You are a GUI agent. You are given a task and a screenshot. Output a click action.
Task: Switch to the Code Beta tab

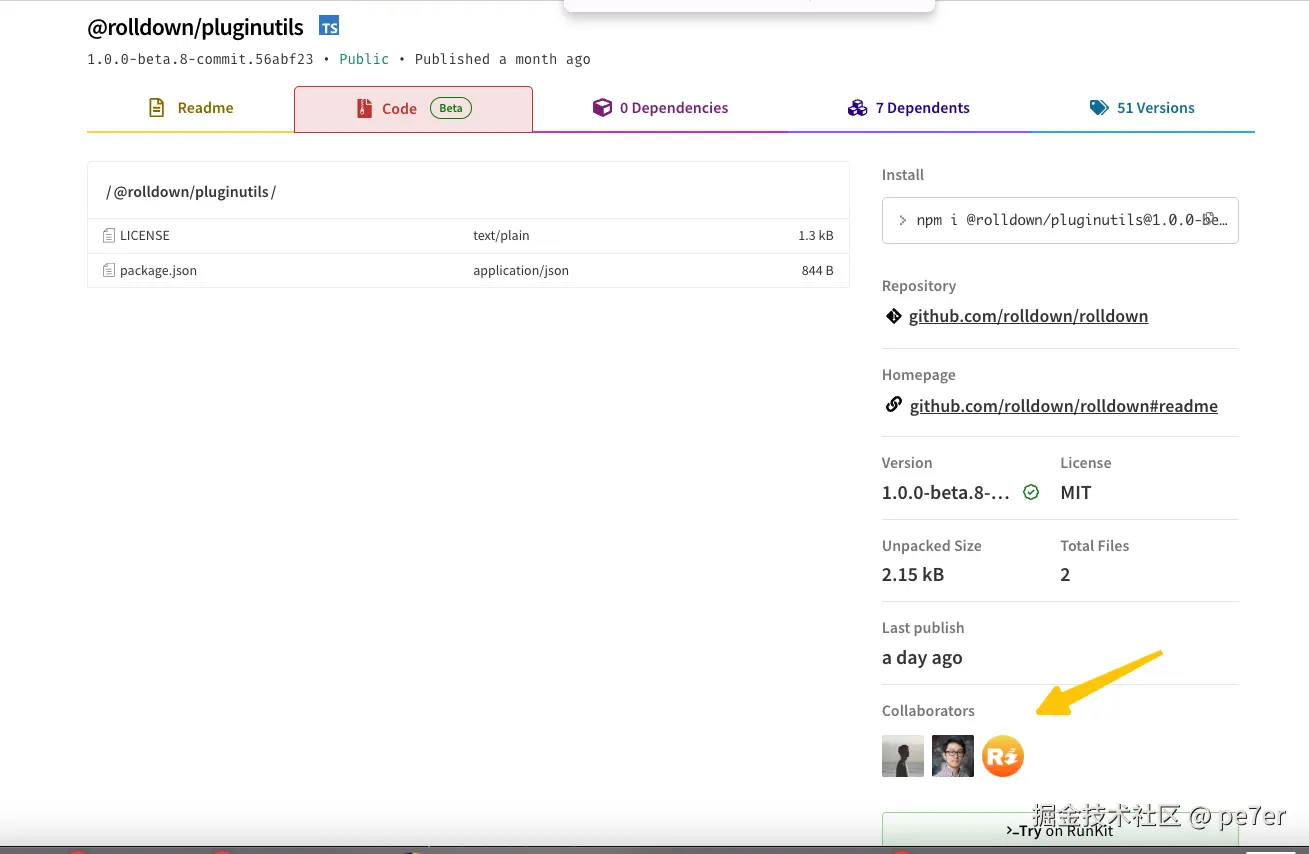413,108
